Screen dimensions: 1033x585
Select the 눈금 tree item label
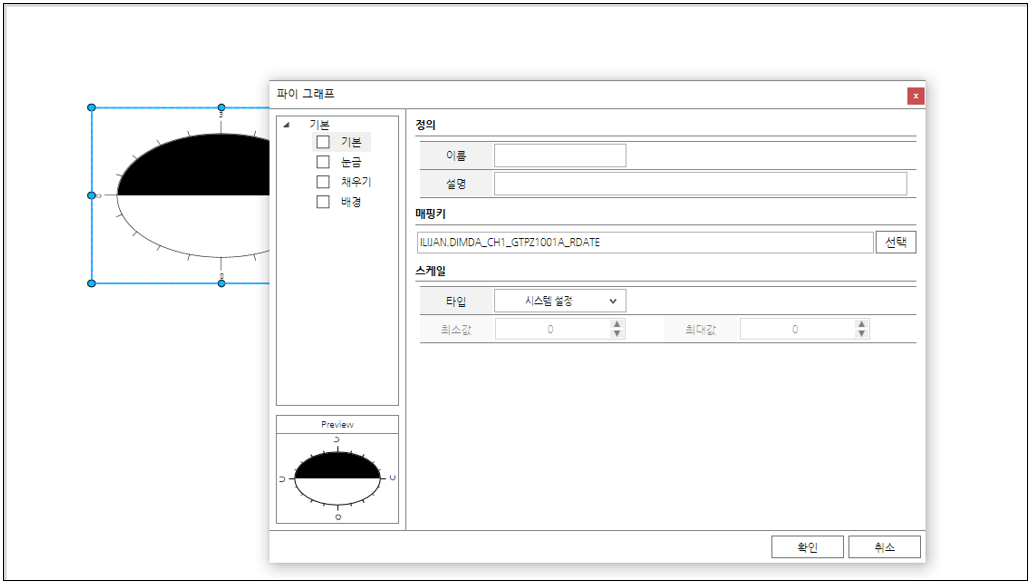pos(350,162)
